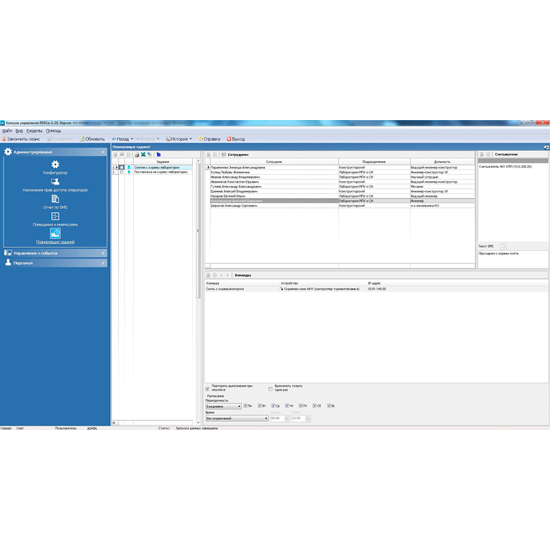
Task: Open the rooms and mnemonic scheme icon
Action: 55,216
